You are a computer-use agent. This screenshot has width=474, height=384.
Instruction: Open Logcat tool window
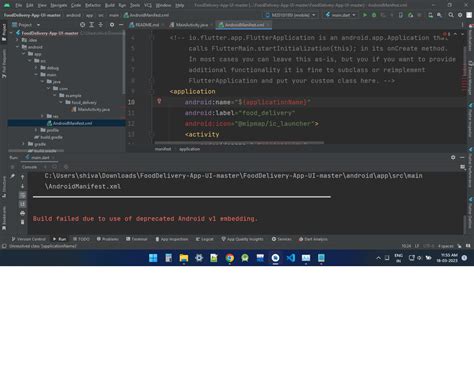coord(205,239)
